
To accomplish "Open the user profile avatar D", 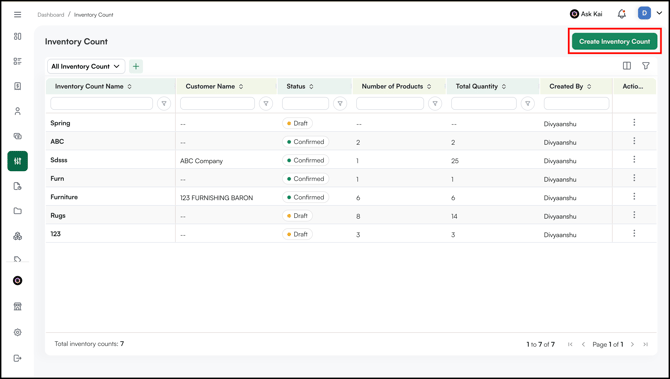I will click(x=644, y=13).
